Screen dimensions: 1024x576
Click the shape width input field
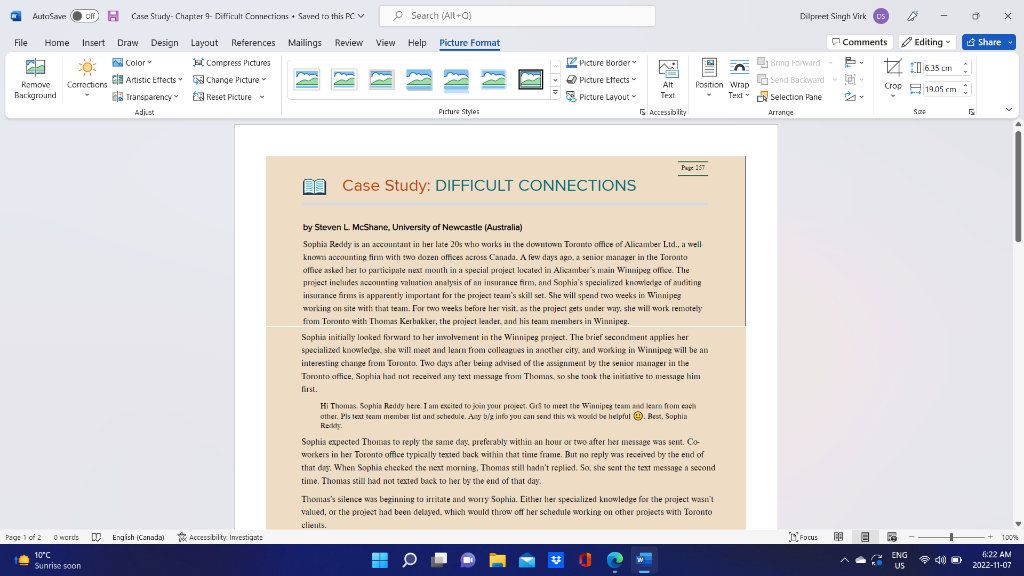pos(941,89)
